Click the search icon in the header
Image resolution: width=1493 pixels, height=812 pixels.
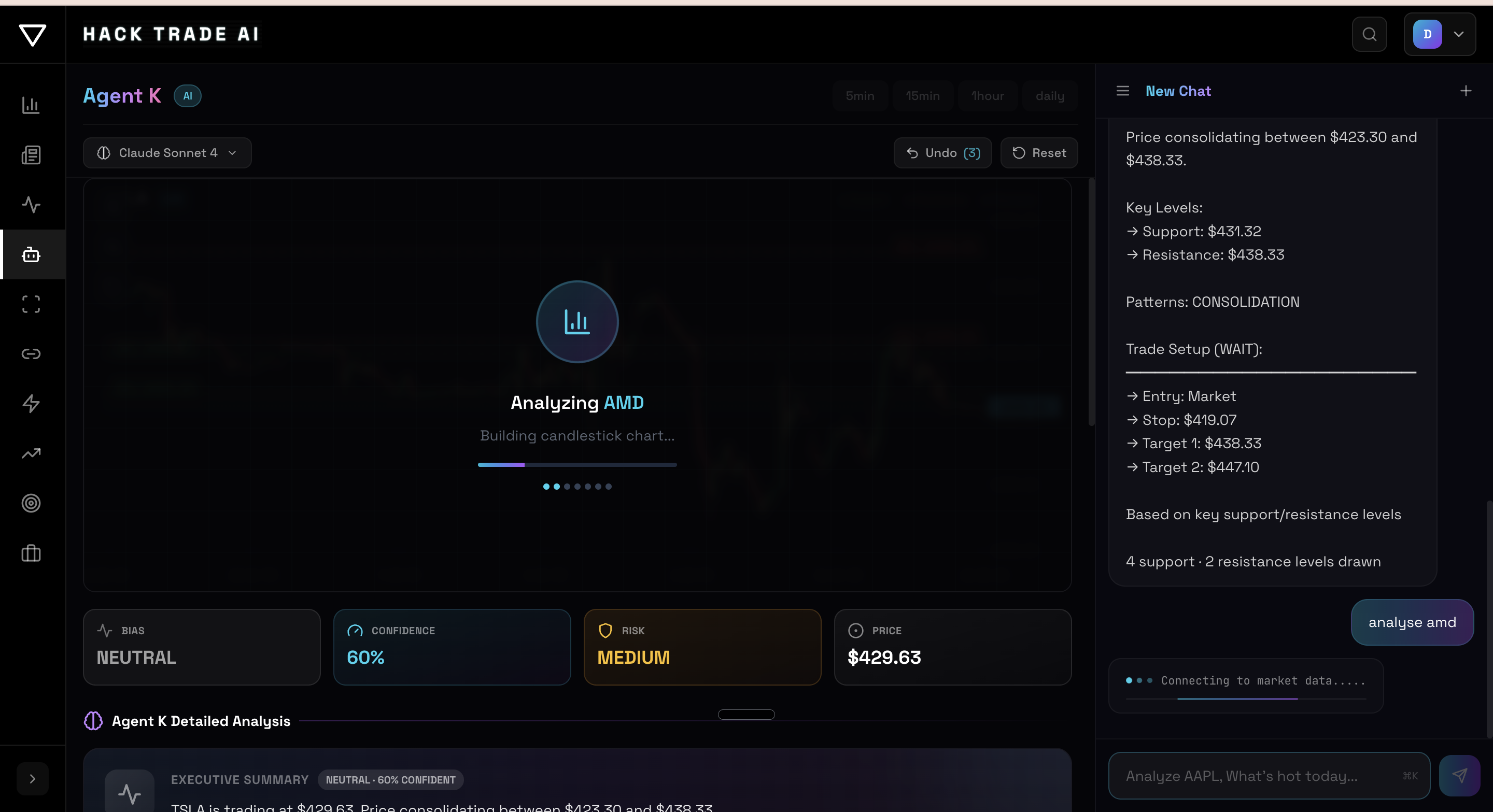1369,34
